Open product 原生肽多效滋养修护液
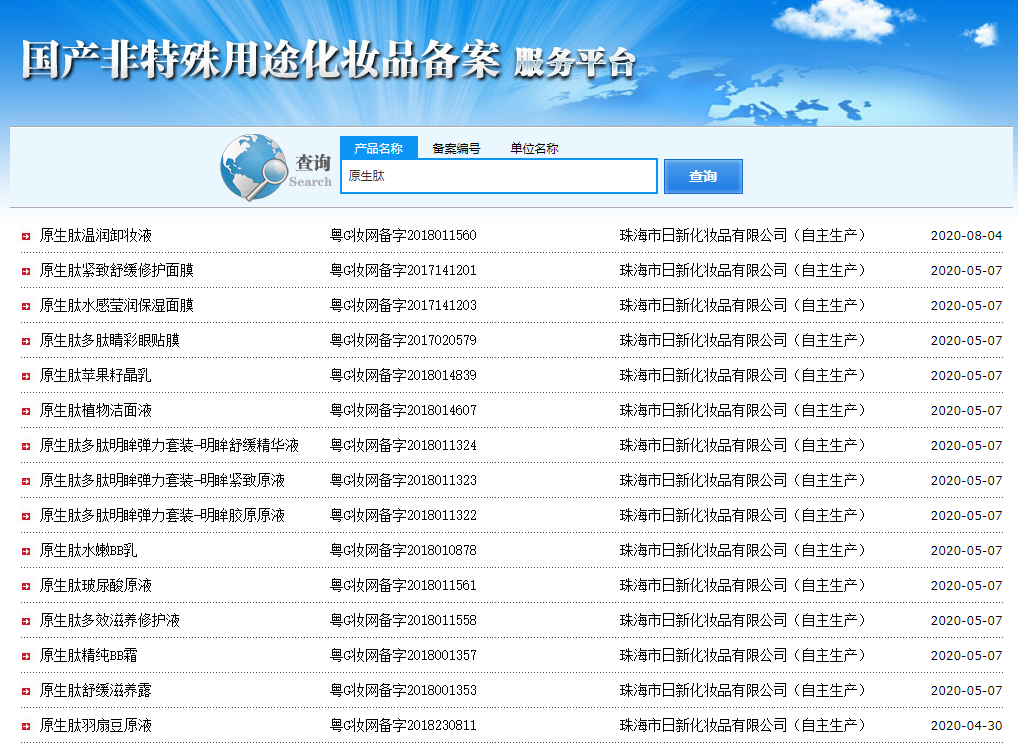Screen dimensions: 1018x748 (x=110, y=621)
